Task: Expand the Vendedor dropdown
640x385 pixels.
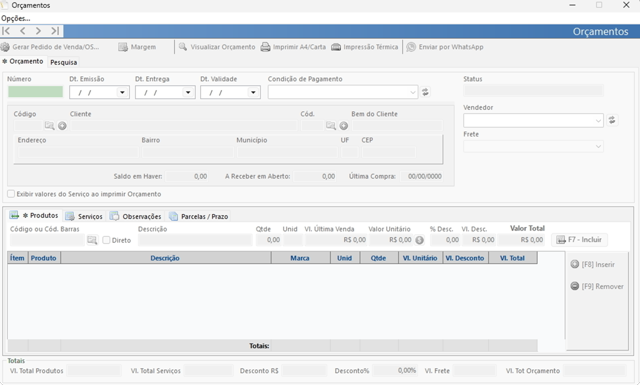Action: [x=598, y=120]
